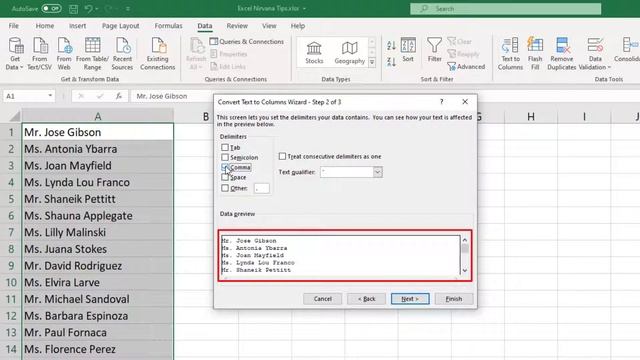Open the File tab

(13, 26)
